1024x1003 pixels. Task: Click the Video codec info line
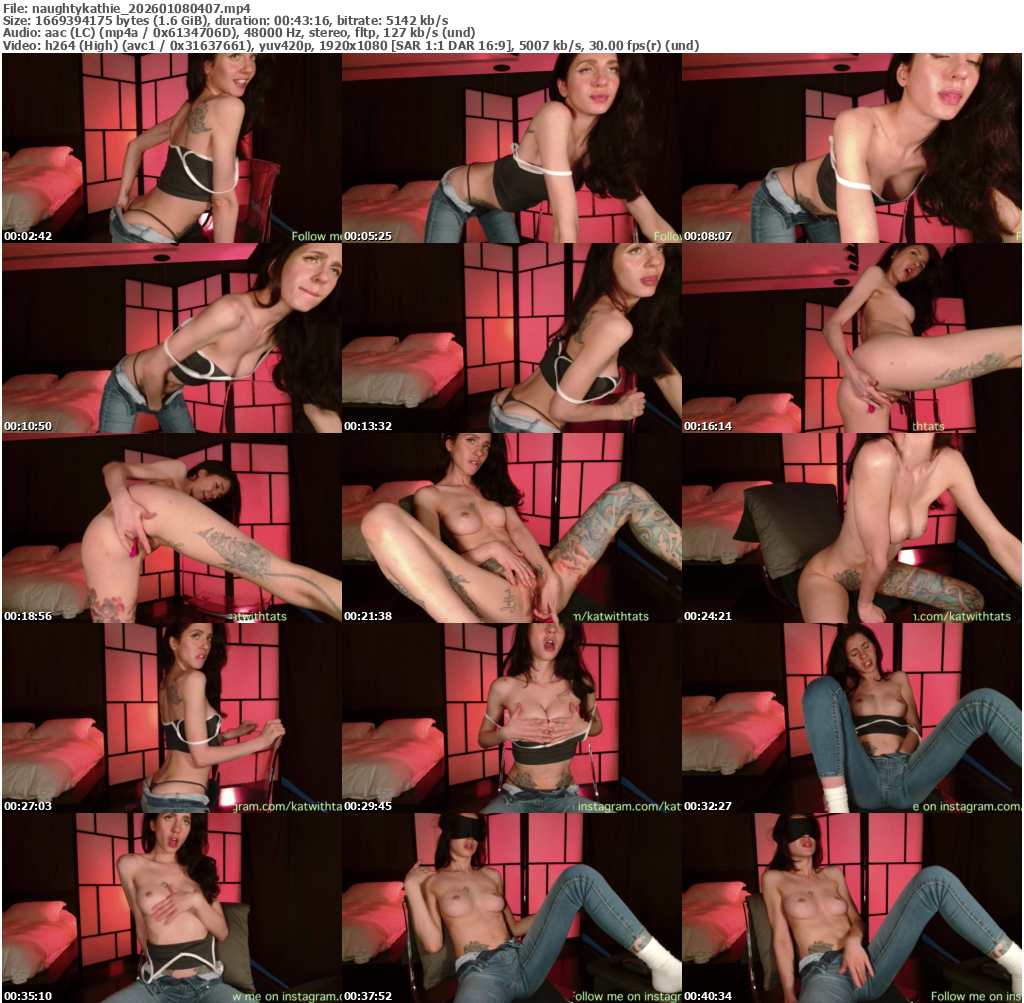coord(350,46)
